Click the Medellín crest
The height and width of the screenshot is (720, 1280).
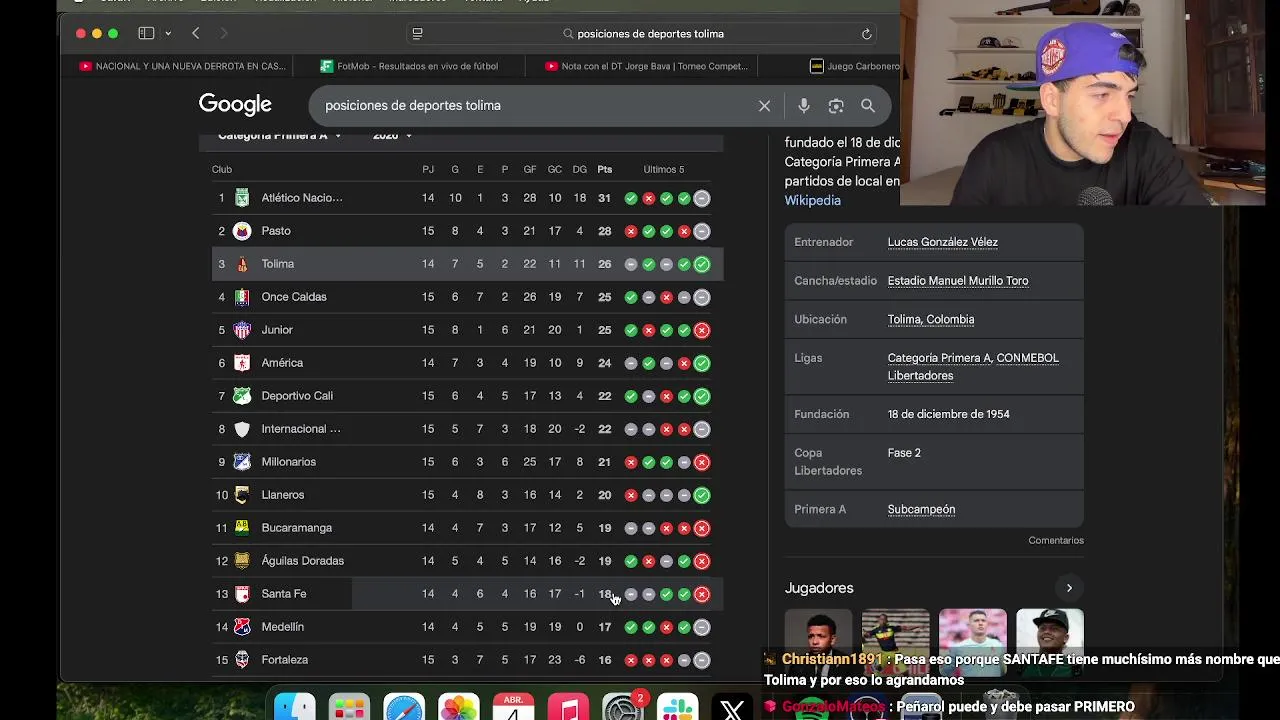point(242,627)
